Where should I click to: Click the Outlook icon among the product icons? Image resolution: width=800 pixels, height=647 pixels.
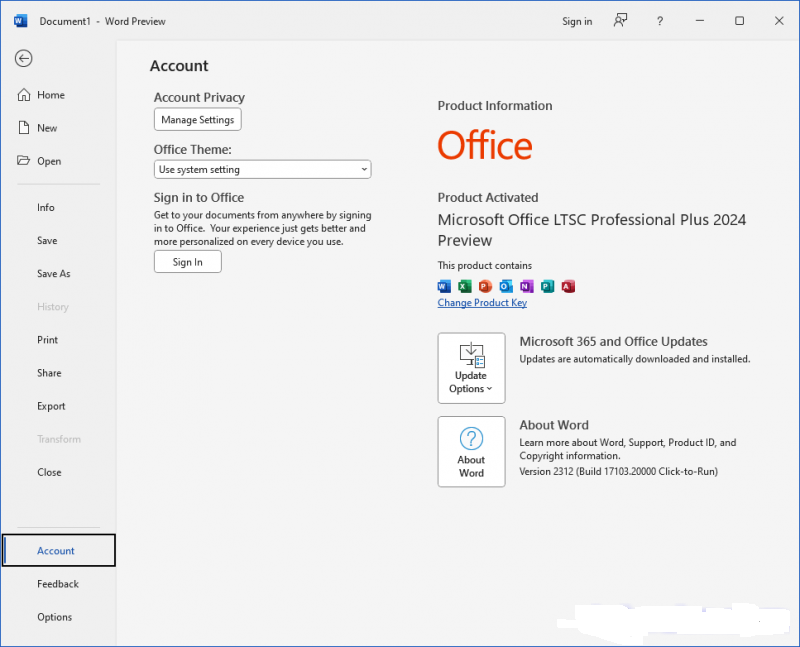(506, 286)
